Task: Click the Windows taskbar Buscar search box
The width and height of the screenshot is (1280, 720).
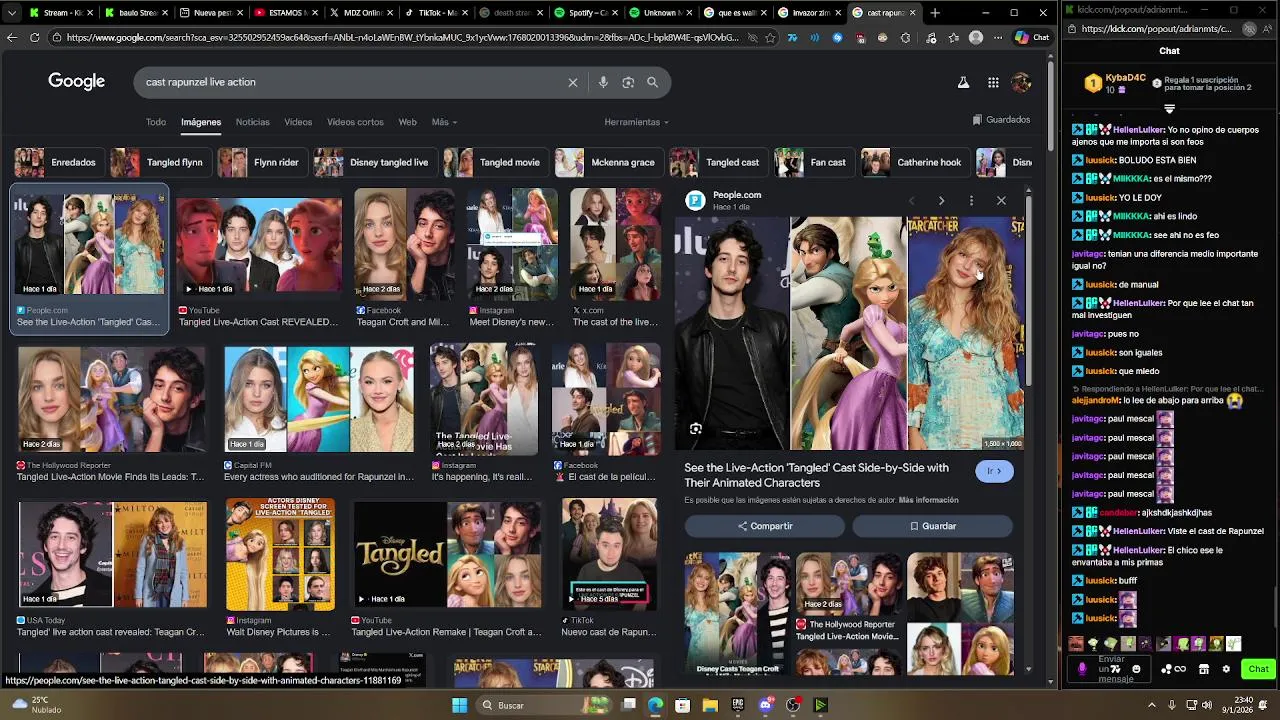Action: point(544,705)
